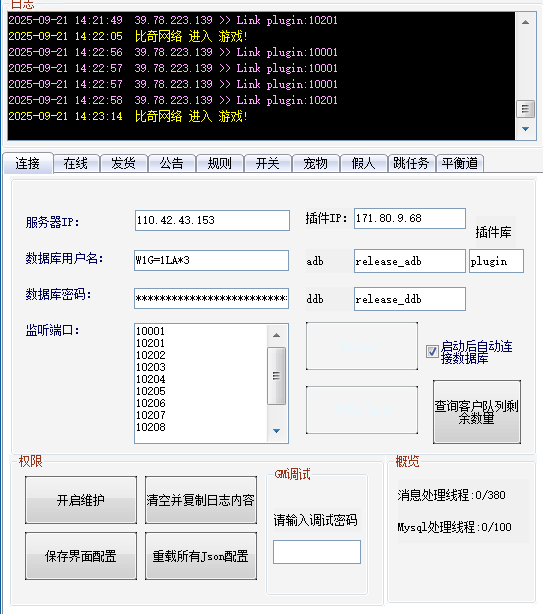
Task: Click the release_ddb input field
Action: pos(410,299)
